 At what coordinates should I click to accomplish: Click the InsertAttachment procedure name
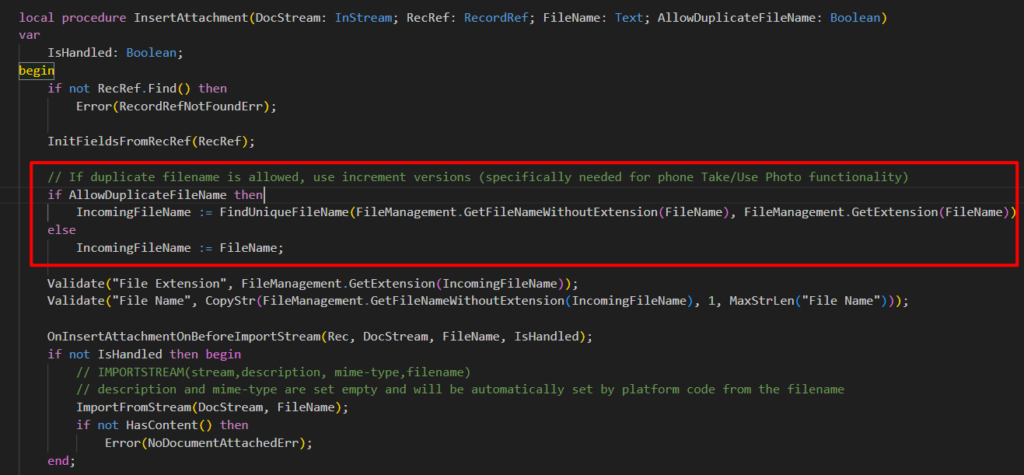[x=181, y=18]
